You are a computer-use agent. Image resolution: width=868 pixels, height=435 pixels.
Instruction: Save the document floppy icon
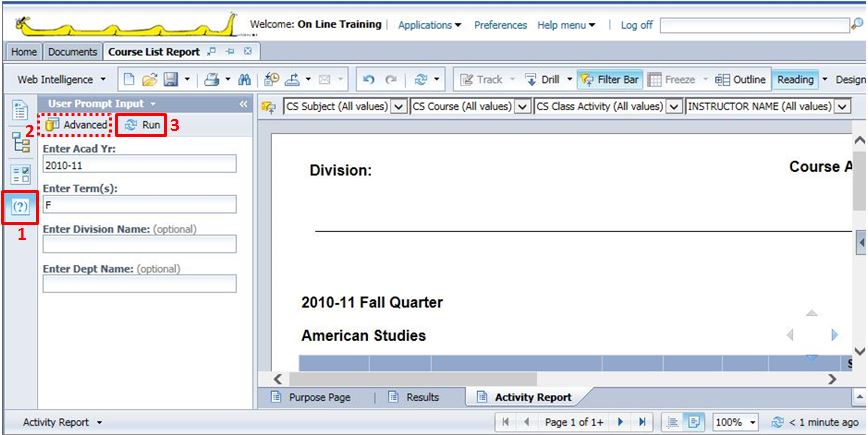[x=170, y=80]
